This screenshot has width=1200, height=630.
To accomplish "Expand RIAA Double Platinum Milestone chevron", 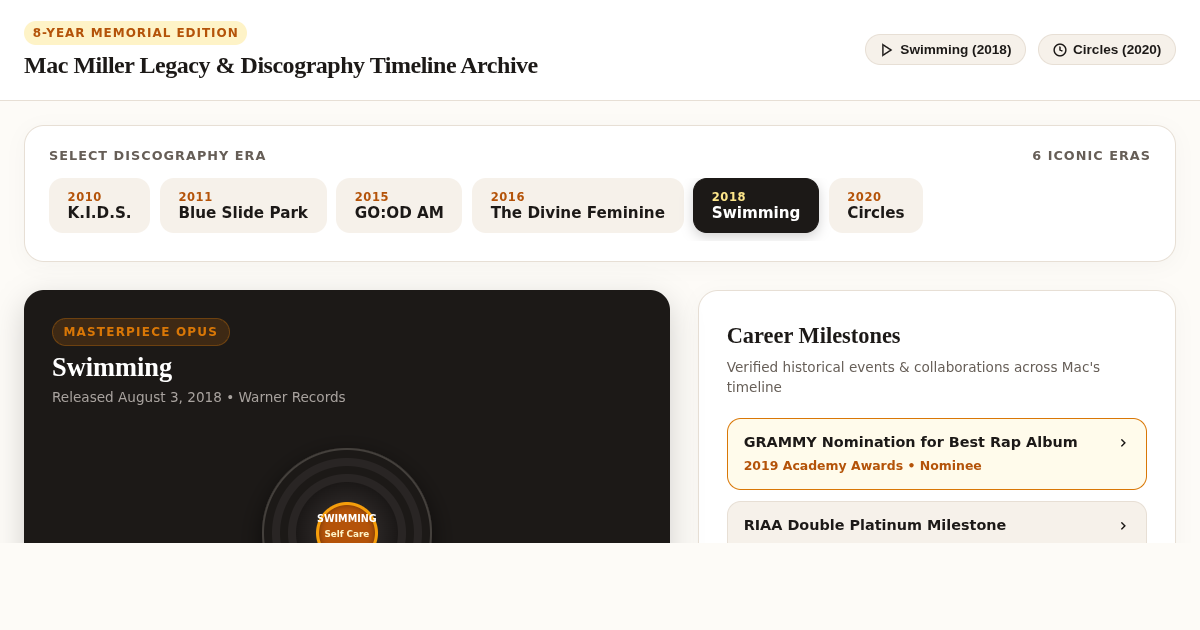I will (x=1123, y=525).
